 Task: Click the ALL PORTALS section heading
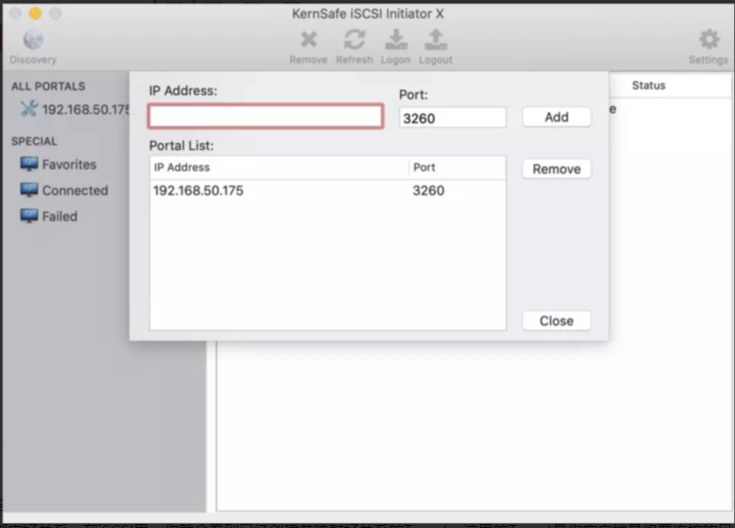point(48,86)
